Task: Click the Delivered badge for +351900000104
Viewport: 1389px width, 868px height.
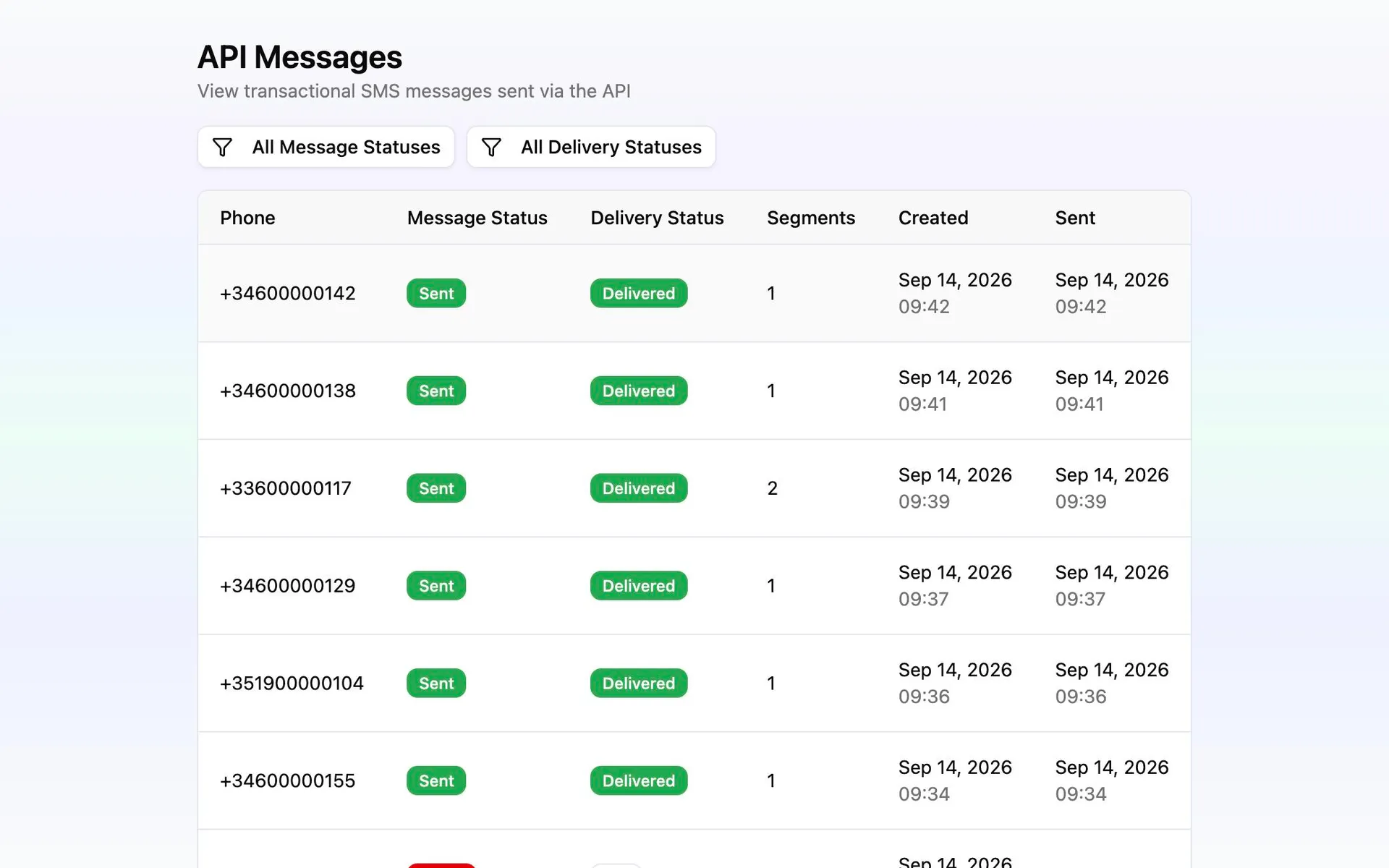Action: (x=639, y=683)
